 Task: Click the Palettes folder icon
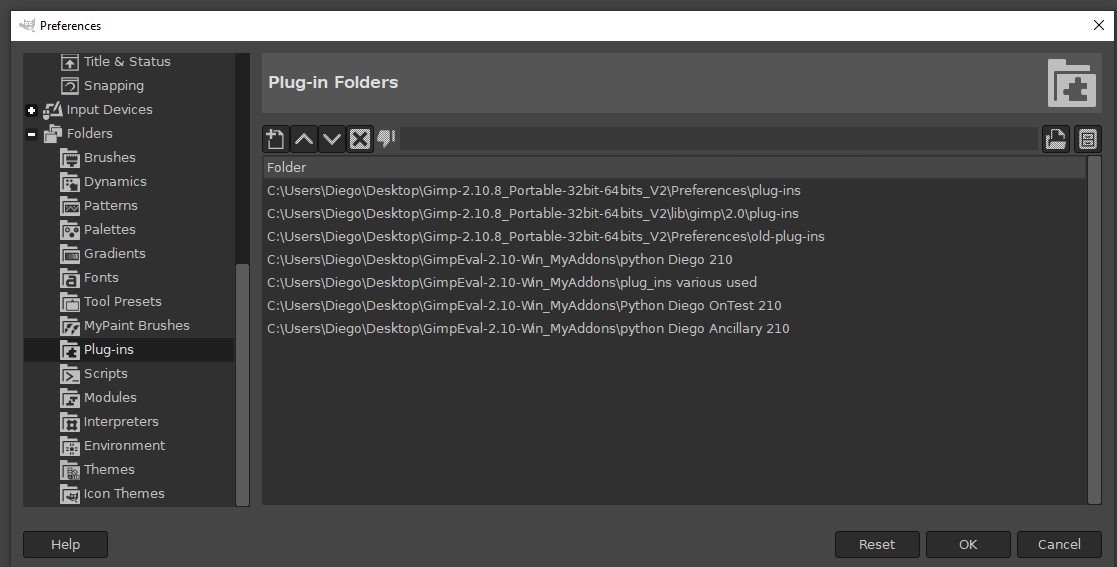pyautogui.click(x=70, y=230)
